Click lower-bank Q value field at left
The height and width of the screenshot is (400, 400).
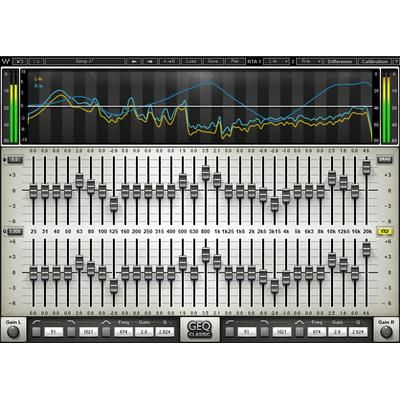tap(15, 231)
